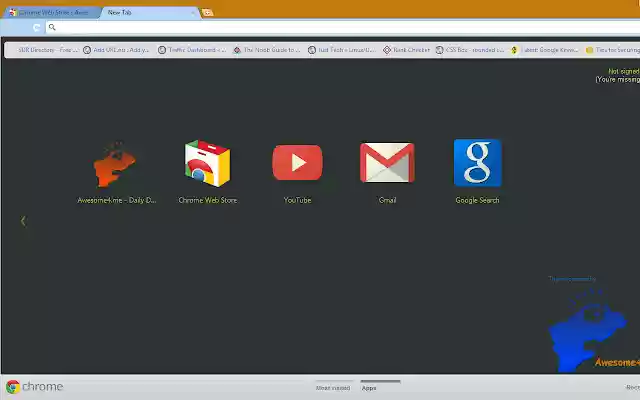Viewport: 640px width, 400px height.
Task: Open the Add URL bookmark
Action: coord(116,50)
